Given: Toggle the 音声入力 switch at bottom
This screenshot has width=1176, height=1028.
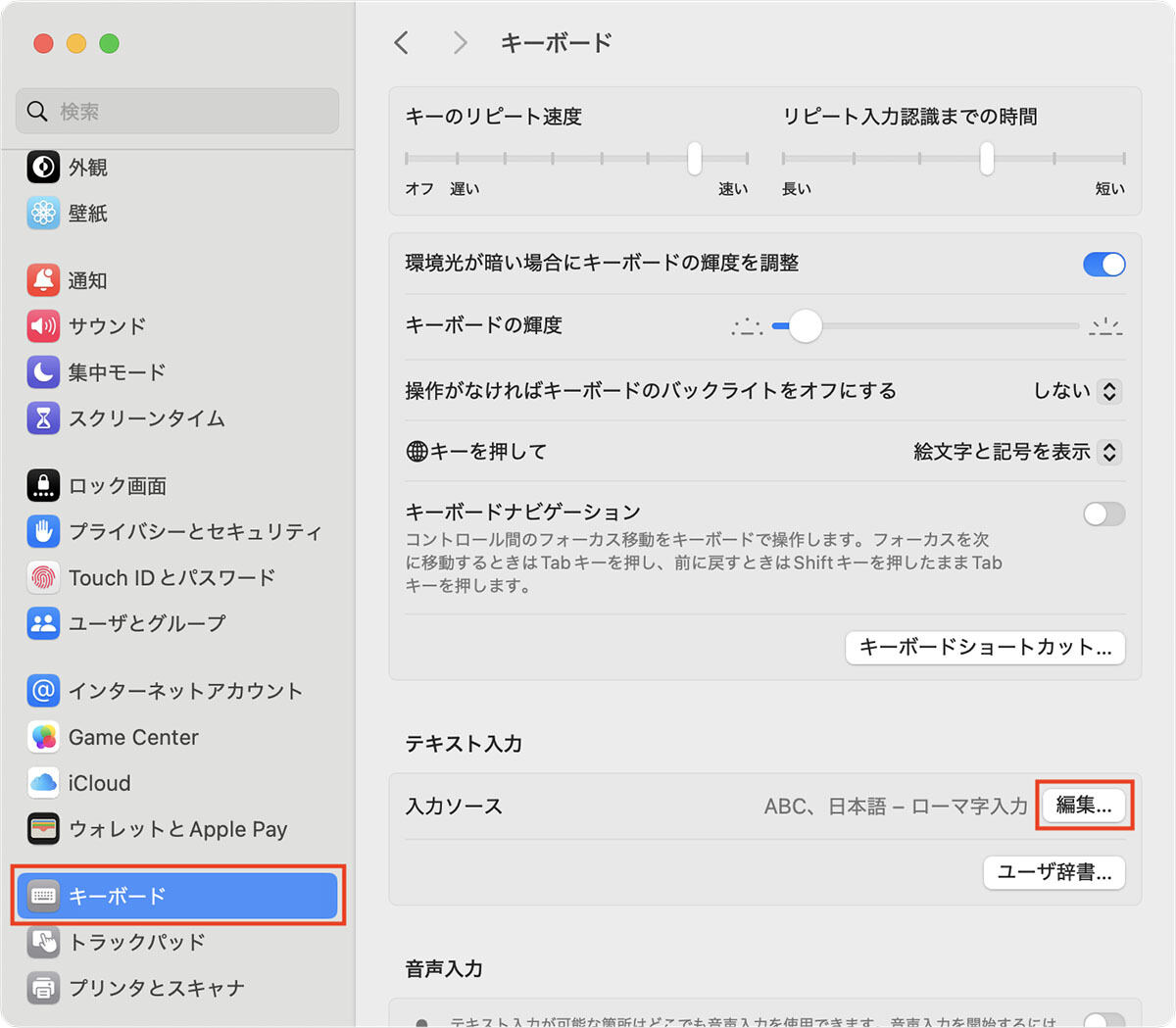Looking at the screenshot, I should [1103, 1019].
